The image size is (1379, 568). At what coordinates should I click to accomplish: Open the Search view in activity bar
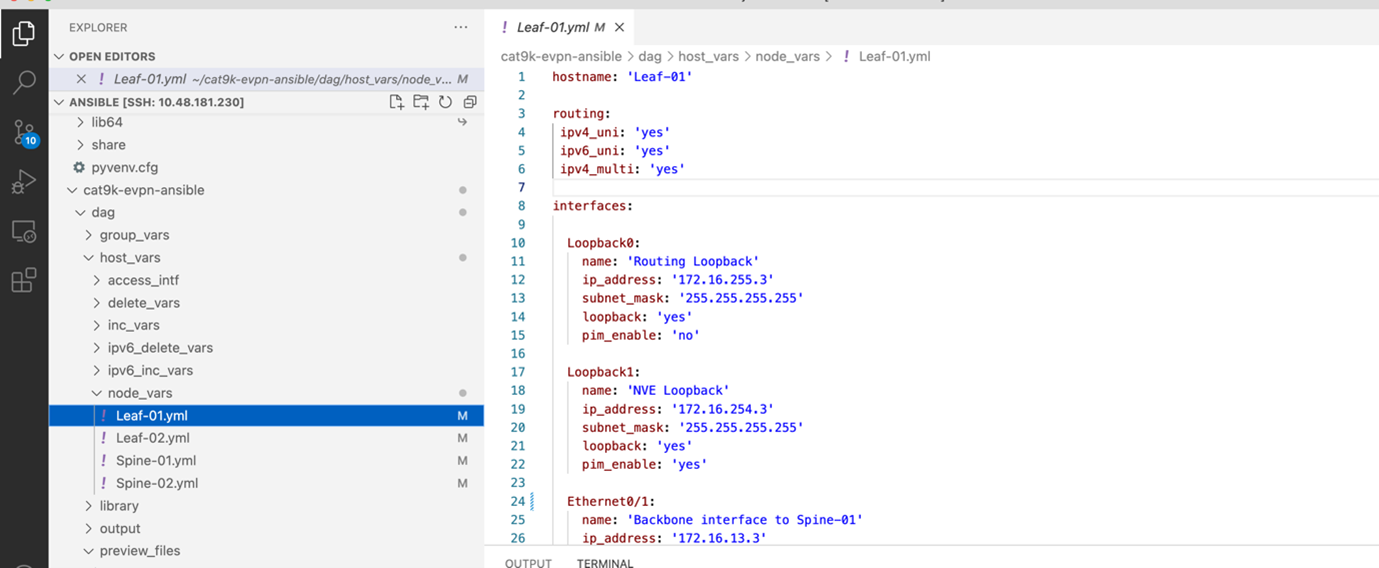[23, 83]
